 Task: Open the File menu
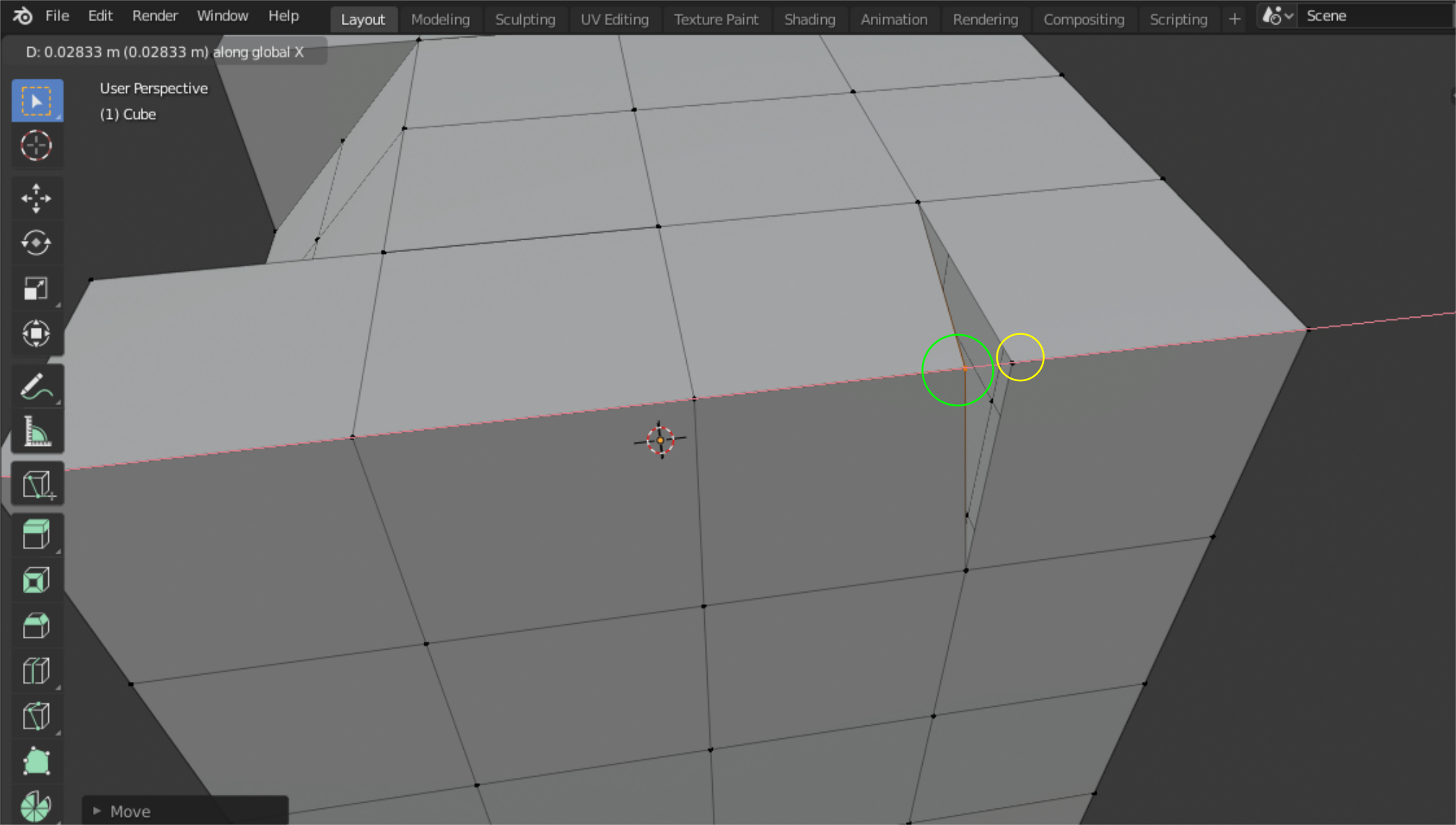pyautogui.click(x=57, y=16)
